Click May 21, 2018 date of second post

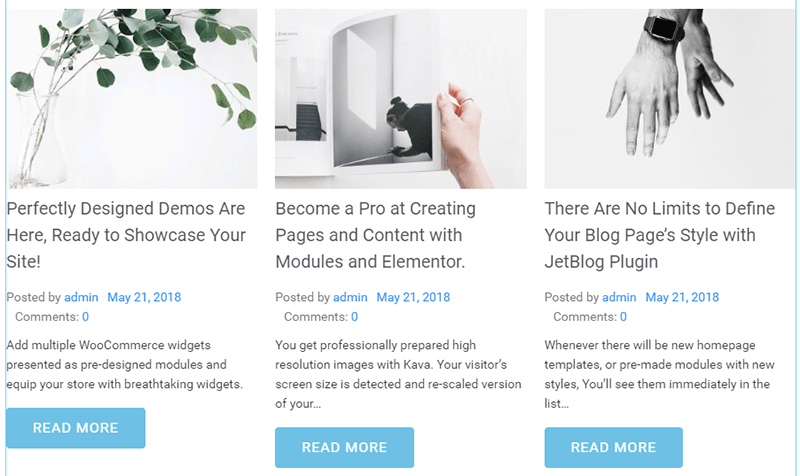[413, 297]
